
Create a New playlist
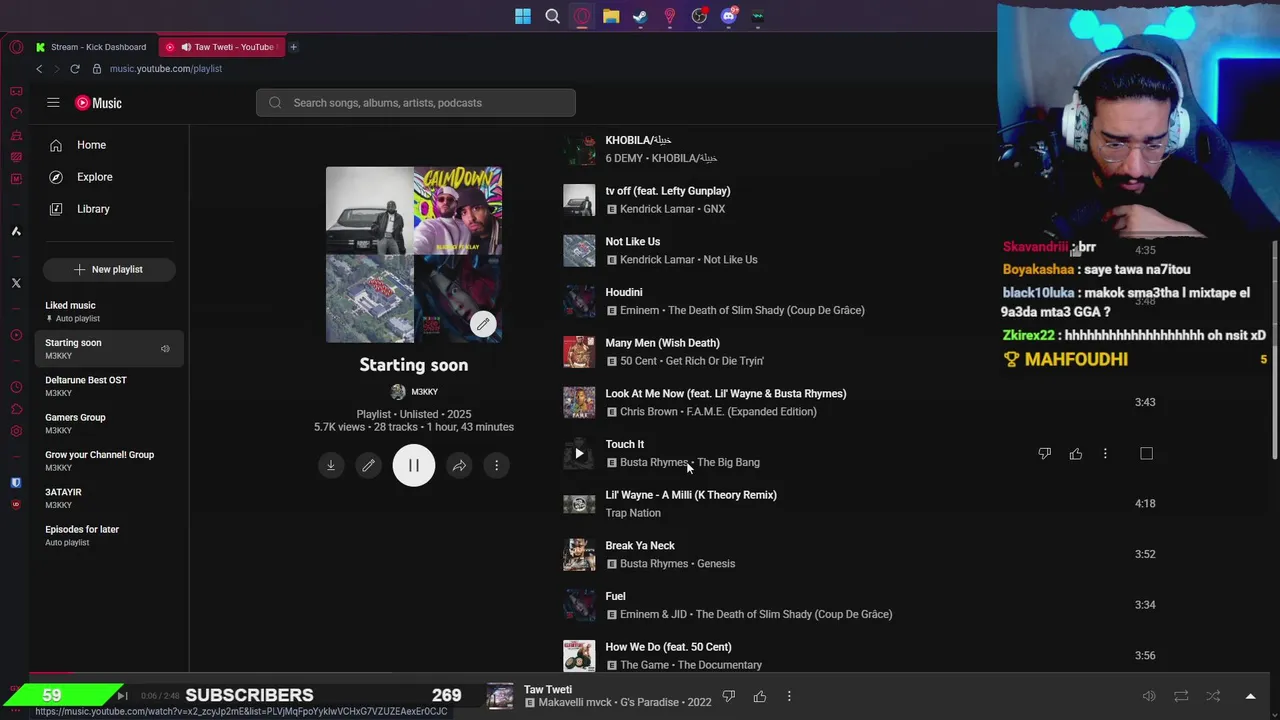[x=109, y=269]
